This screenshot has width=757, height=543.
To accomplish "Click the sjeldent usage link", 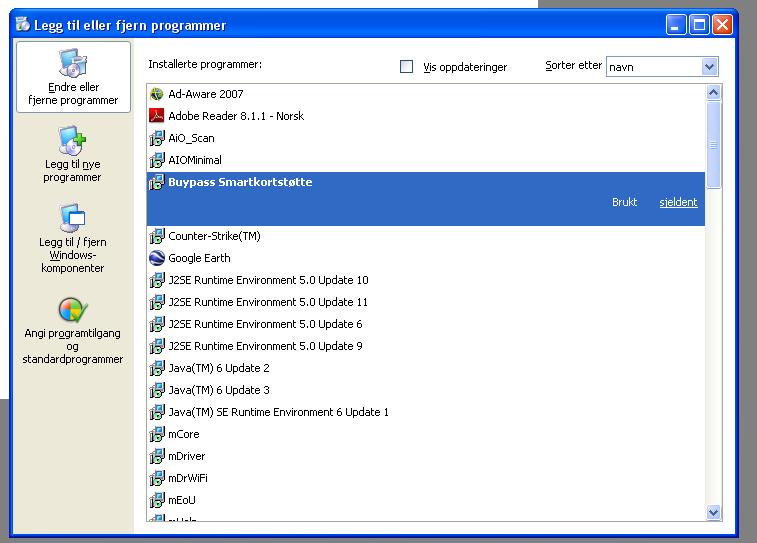I will pos(678,202).
